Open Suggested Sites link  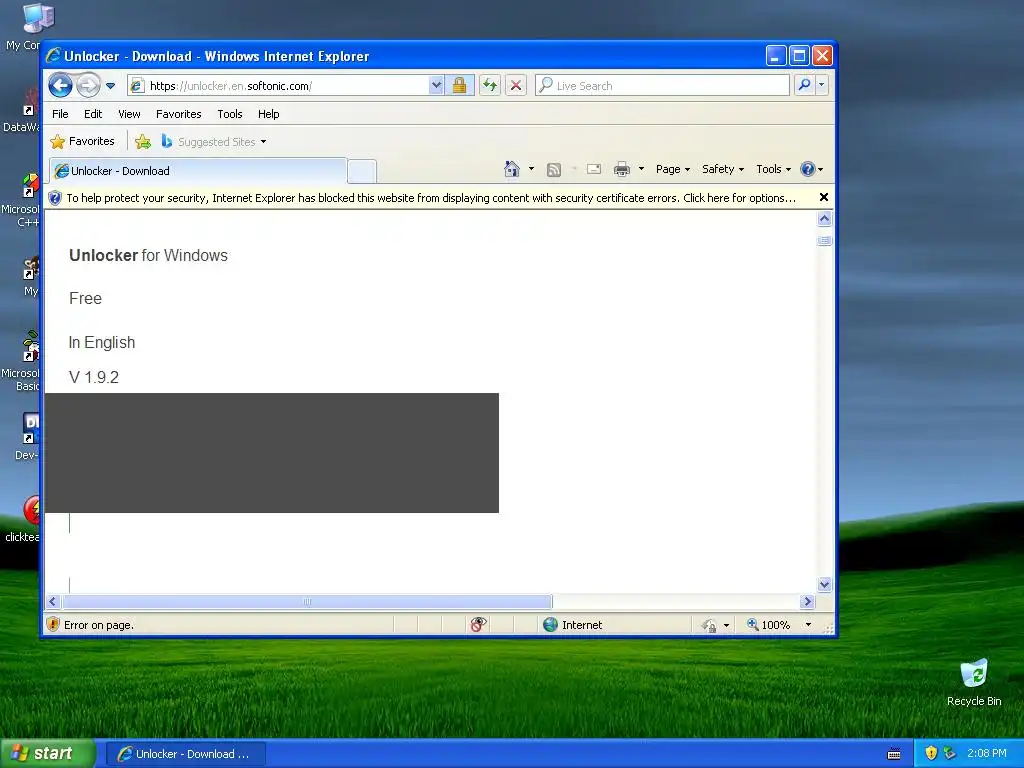214,141
